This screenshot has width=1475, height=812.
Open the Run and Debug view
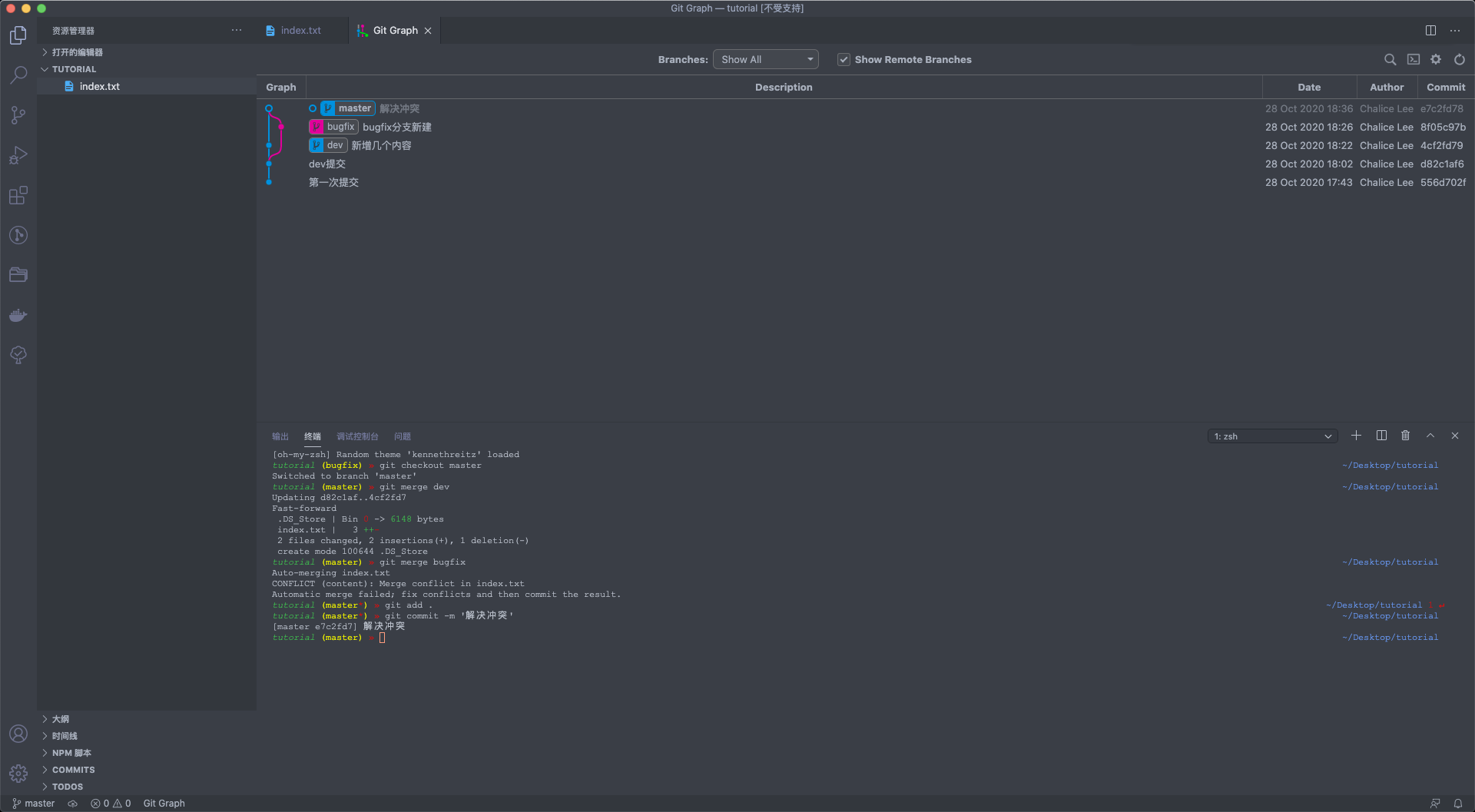[x=18, y=156]
